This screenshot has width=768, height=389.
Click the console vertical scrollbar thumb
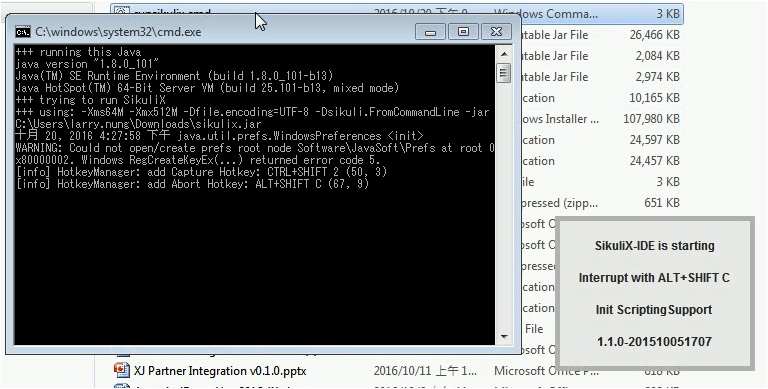pyautogui.click(x=504, y=73)
